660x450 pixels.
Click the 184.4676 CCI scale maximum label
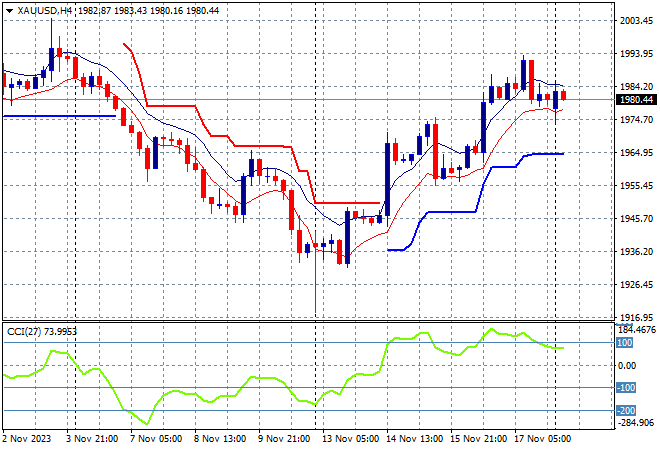[637, 329]
